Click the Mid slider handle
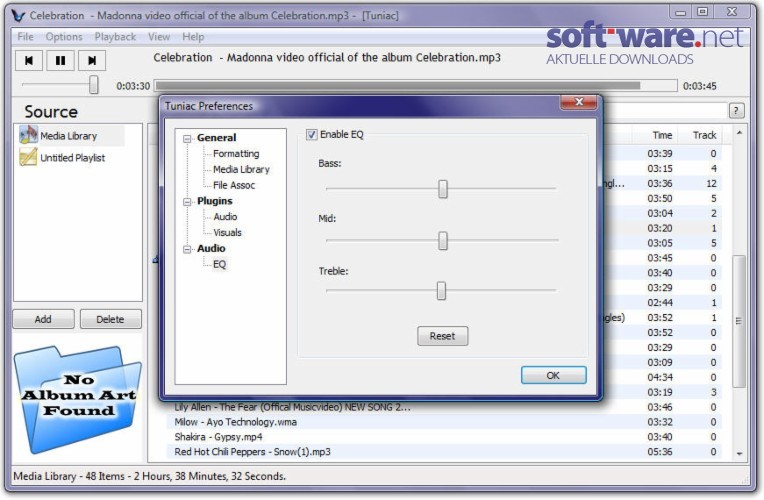The image size is (764, 500). (442, 240)
